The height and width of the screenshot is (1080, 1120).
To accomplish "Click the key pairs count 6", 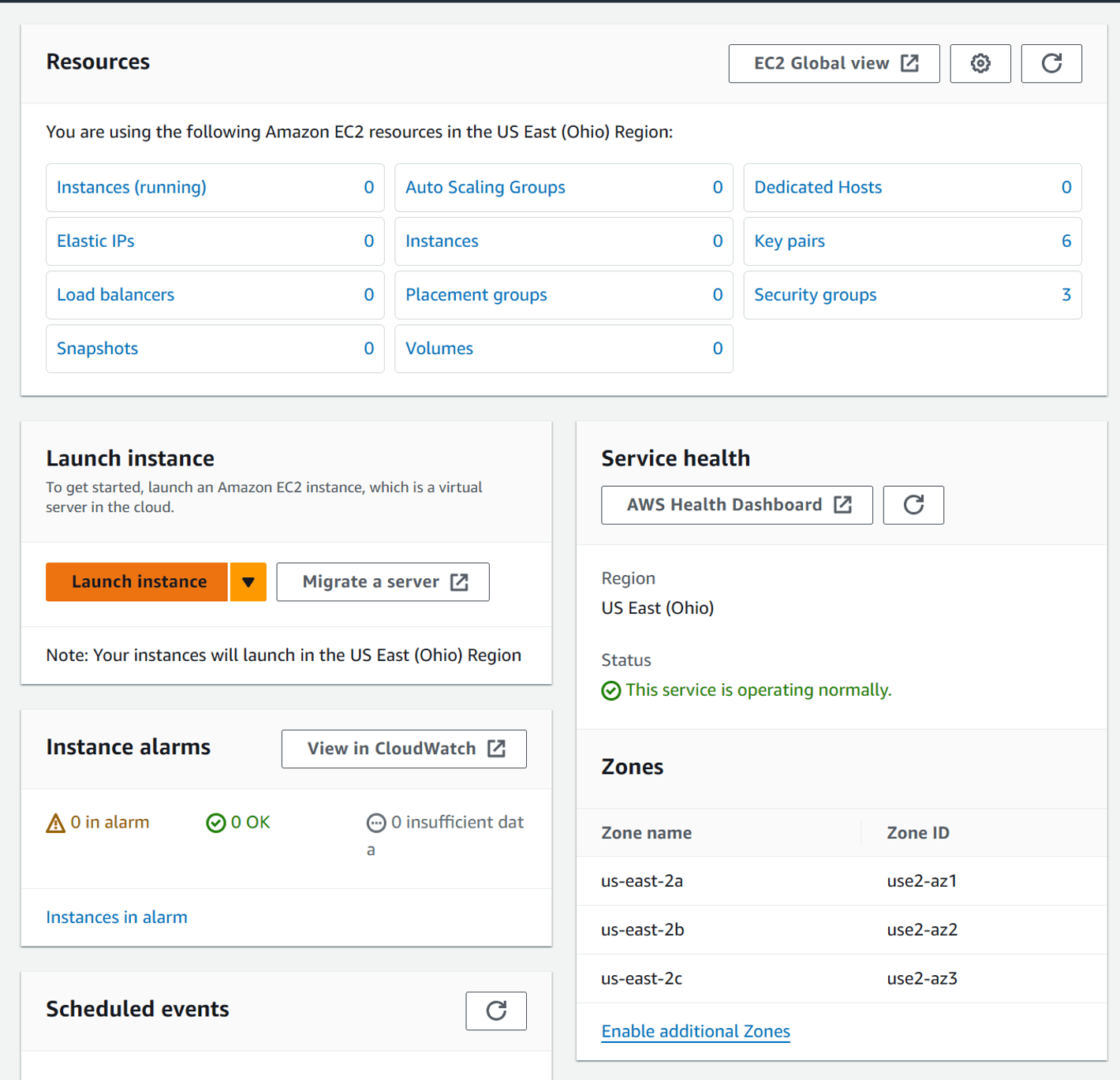I will [1066, 241].
